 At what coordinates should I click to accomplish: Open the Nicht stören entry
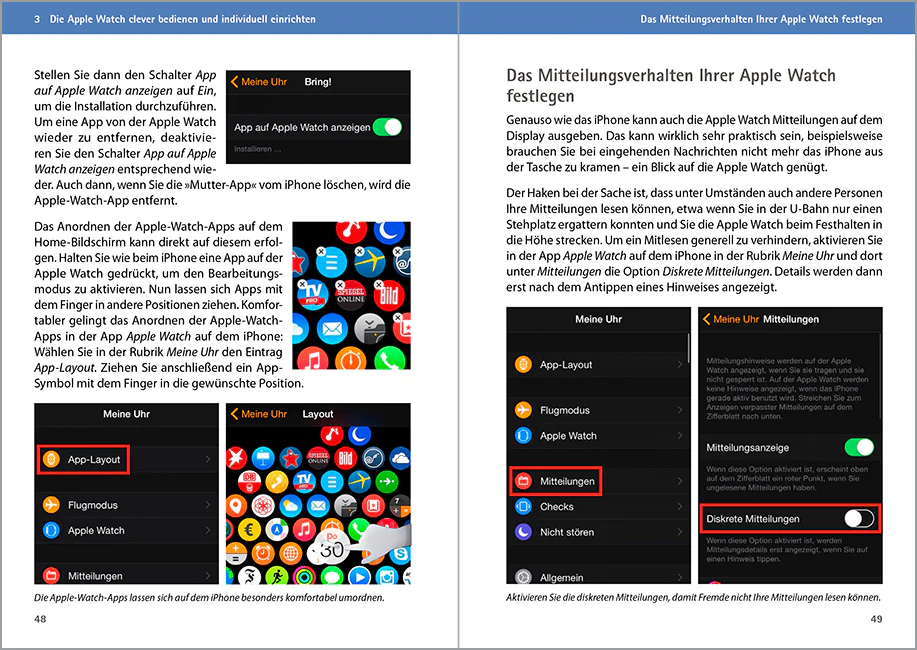(x=598, y=532)
